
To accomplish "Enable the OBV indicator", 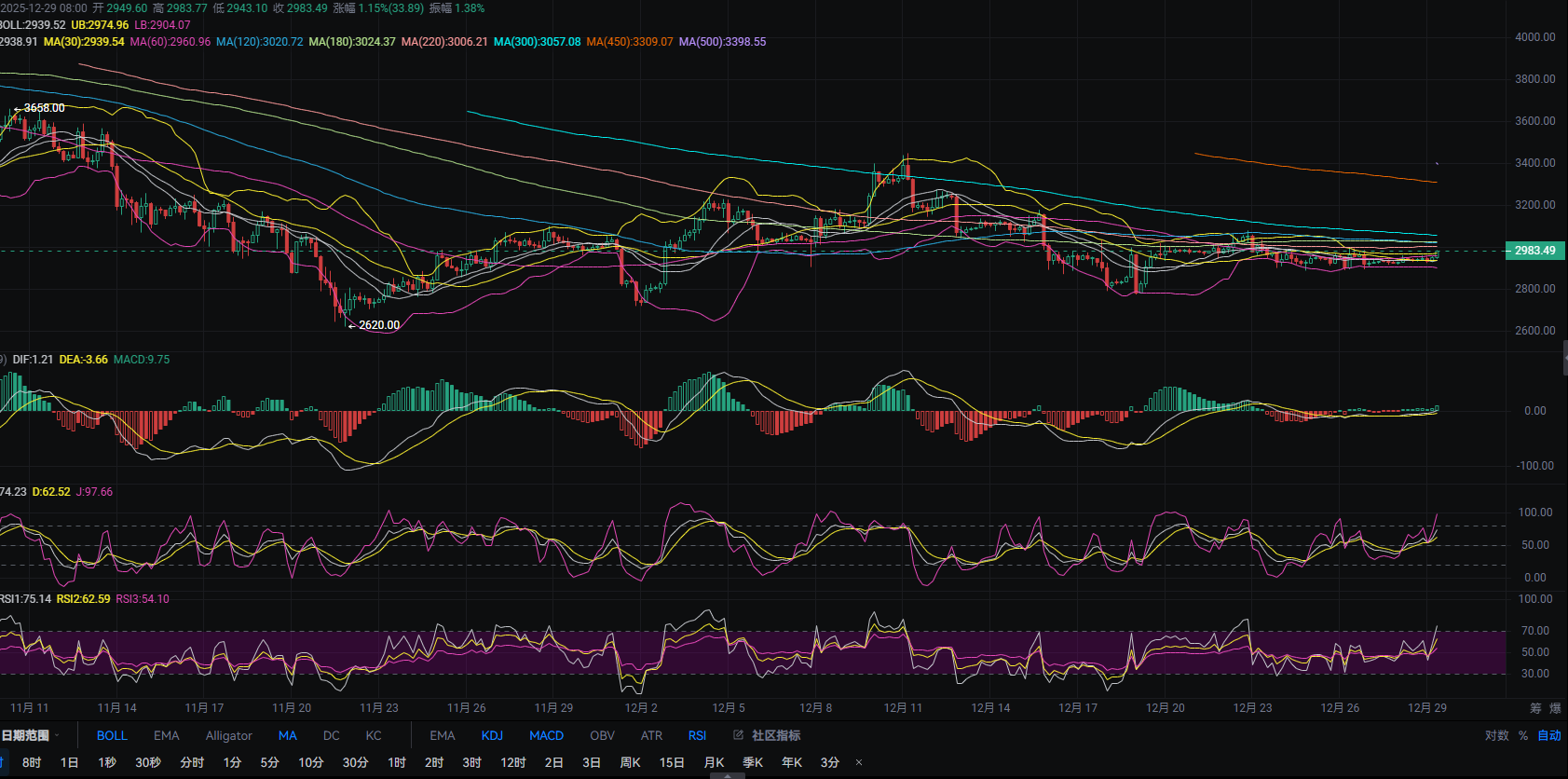I will coord(602,735).
